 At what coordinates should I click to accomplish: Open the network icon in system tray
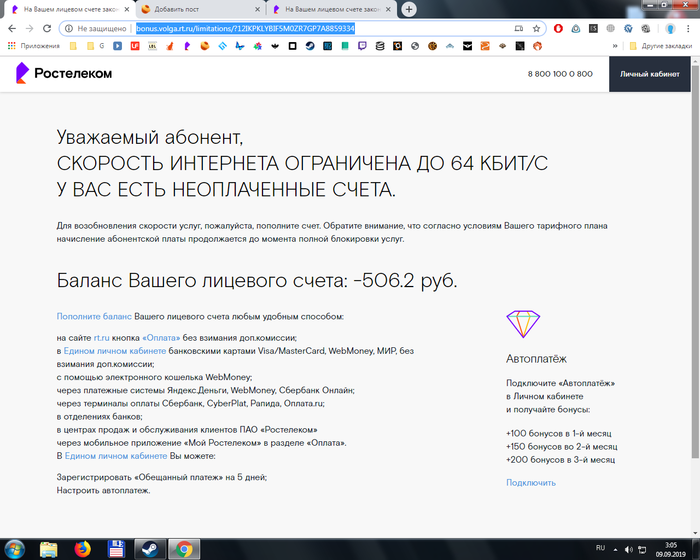(x=642, y=549)
